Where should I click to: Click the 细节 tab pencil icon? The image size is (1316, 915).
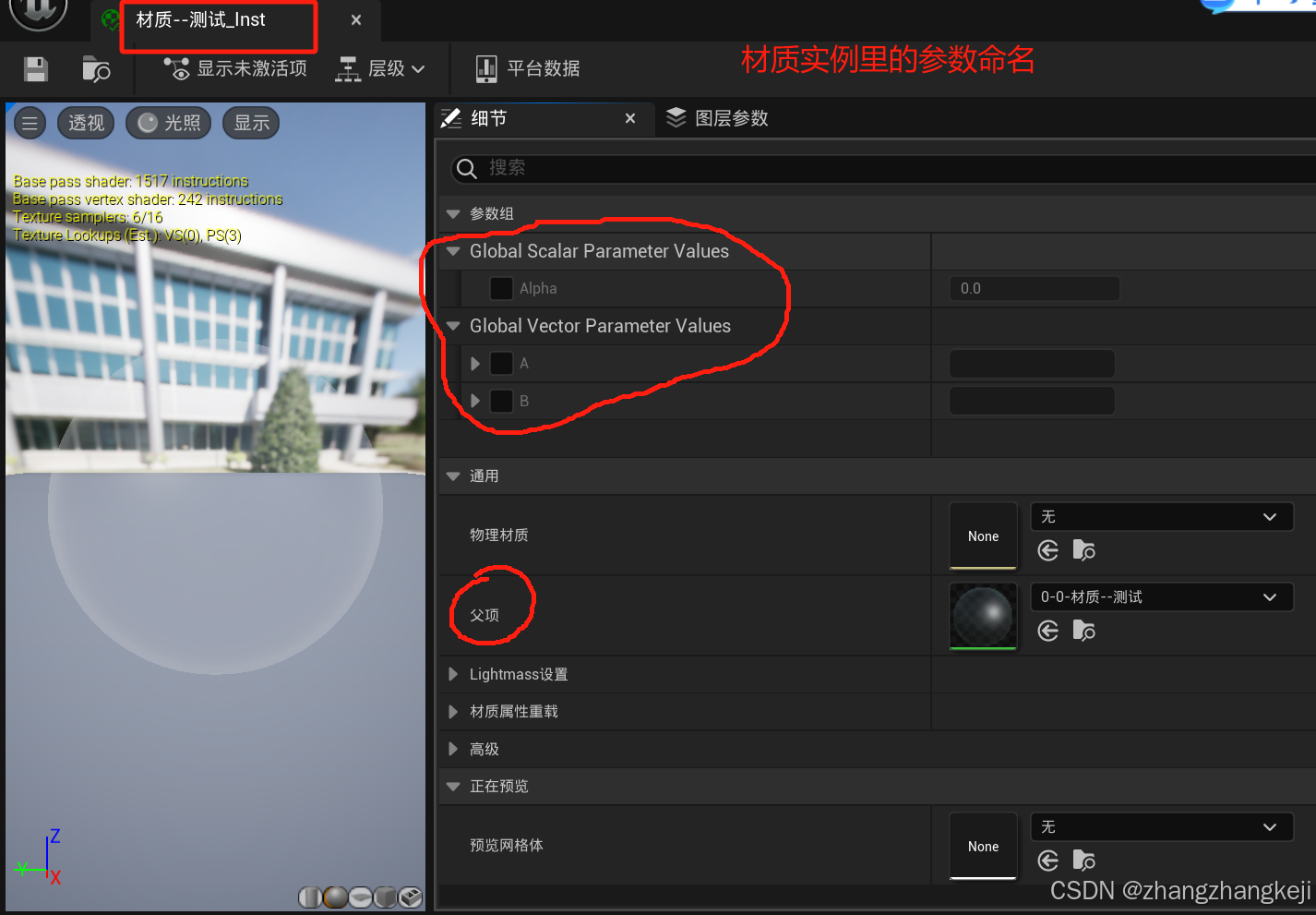pyautogui.click(x=451, y=118)
